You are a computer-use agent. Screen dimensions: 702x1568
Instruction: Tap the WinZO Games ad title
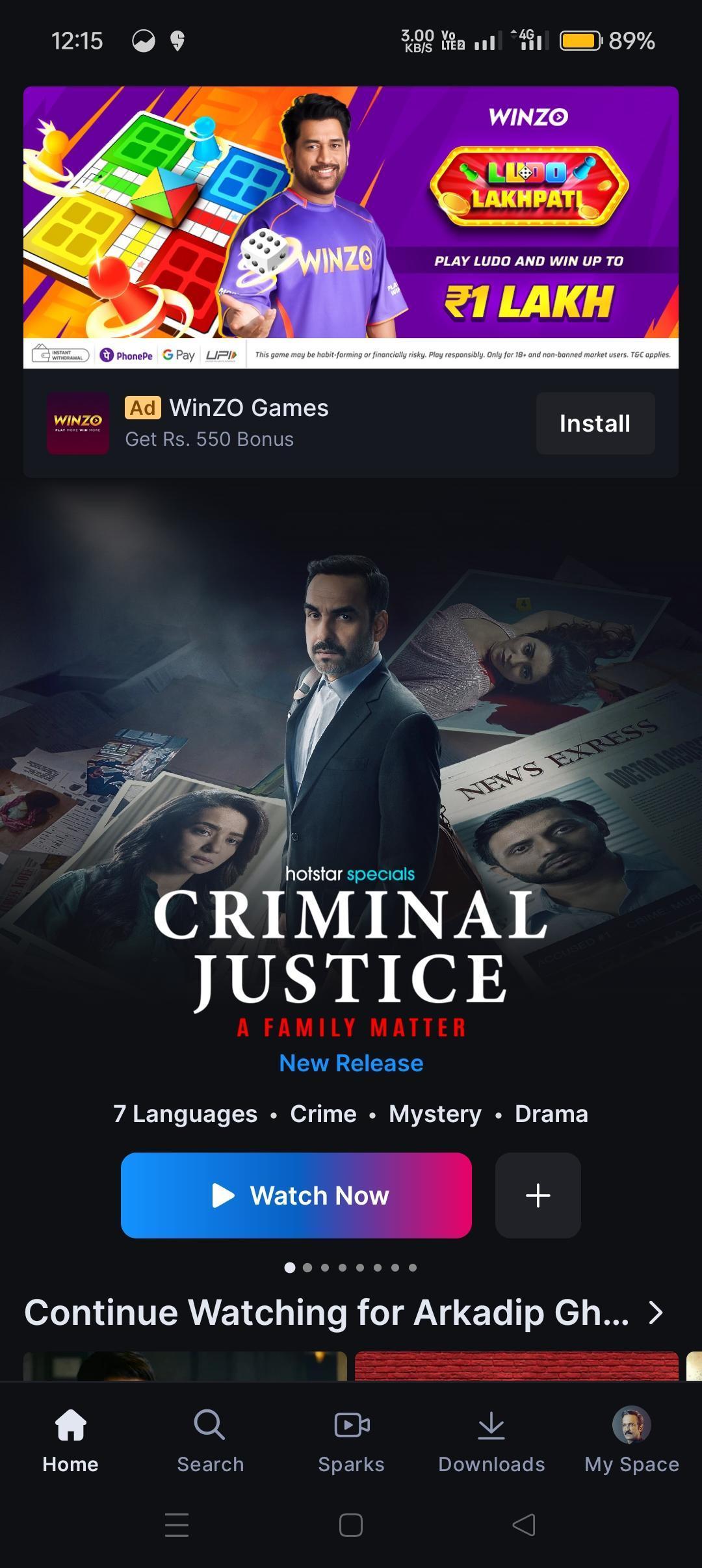[x=249, y=408]
